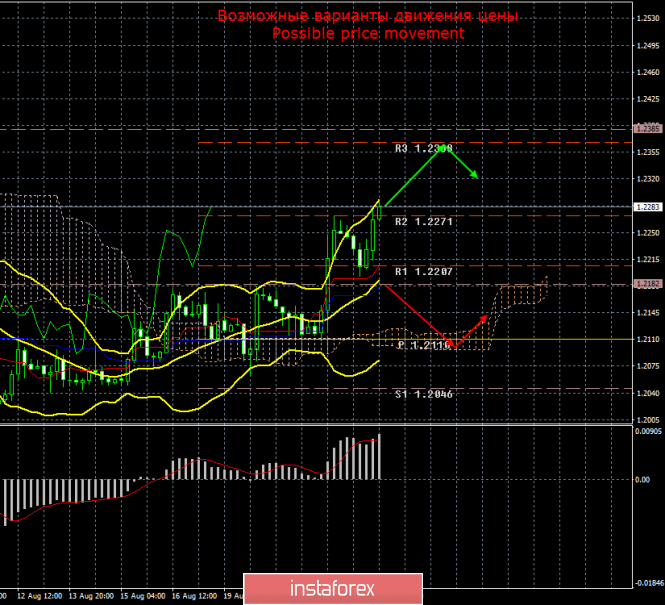Image resolution: width=665 pixels, height=605 pixels.
Task: Select the R1 1.2207 resistance label
Action: (424, 272)
